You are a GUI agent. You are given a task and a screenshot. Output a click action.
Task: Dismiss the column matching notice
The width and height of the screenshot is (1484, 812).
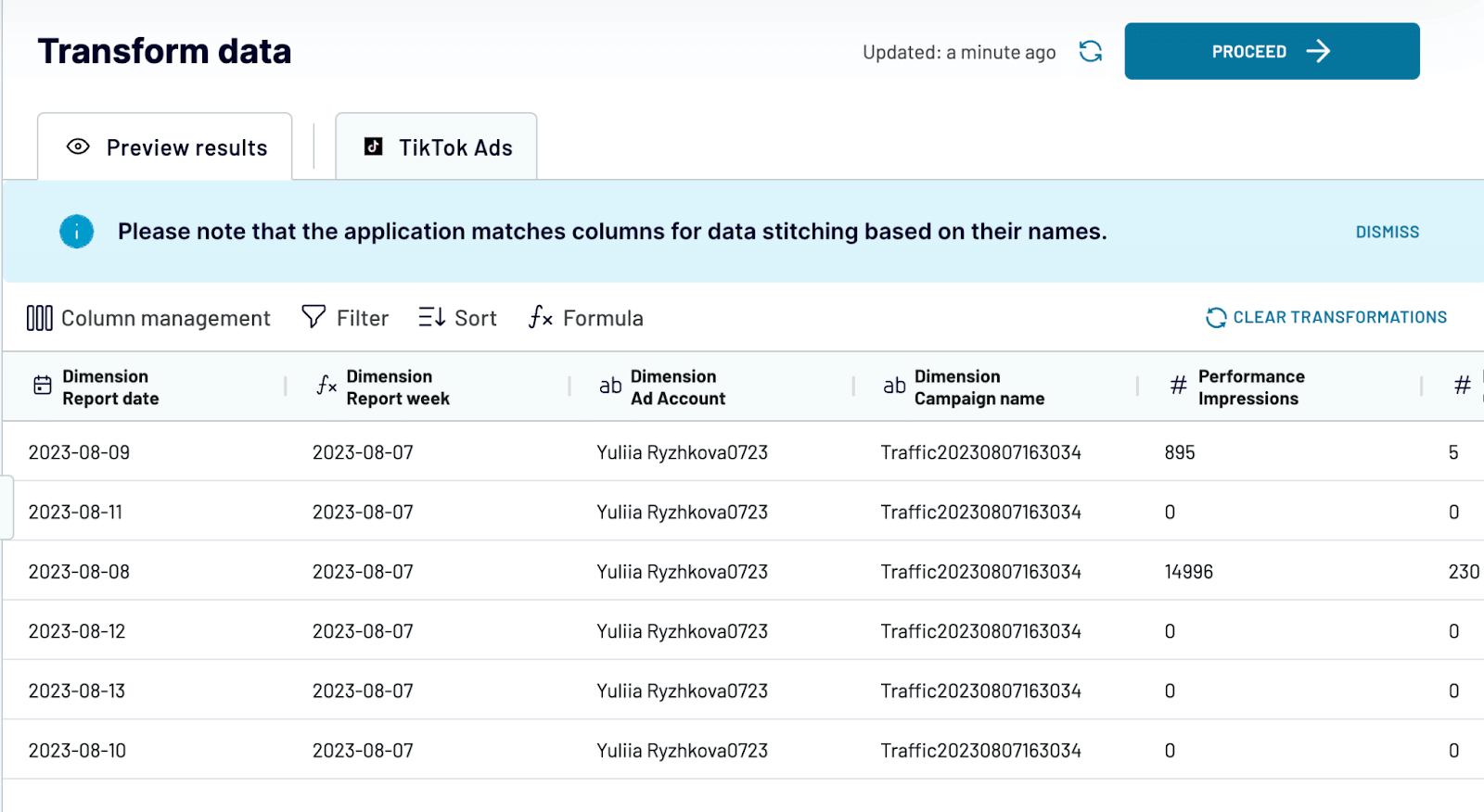coord(1388,232)
